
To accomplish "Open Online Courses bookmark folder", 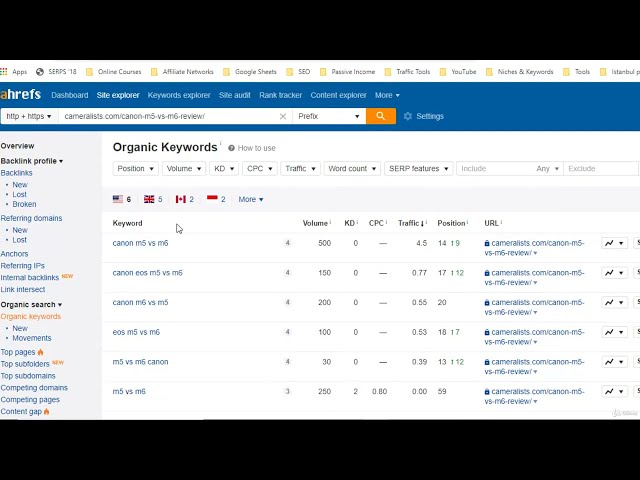I will click(x=113, y=72).
